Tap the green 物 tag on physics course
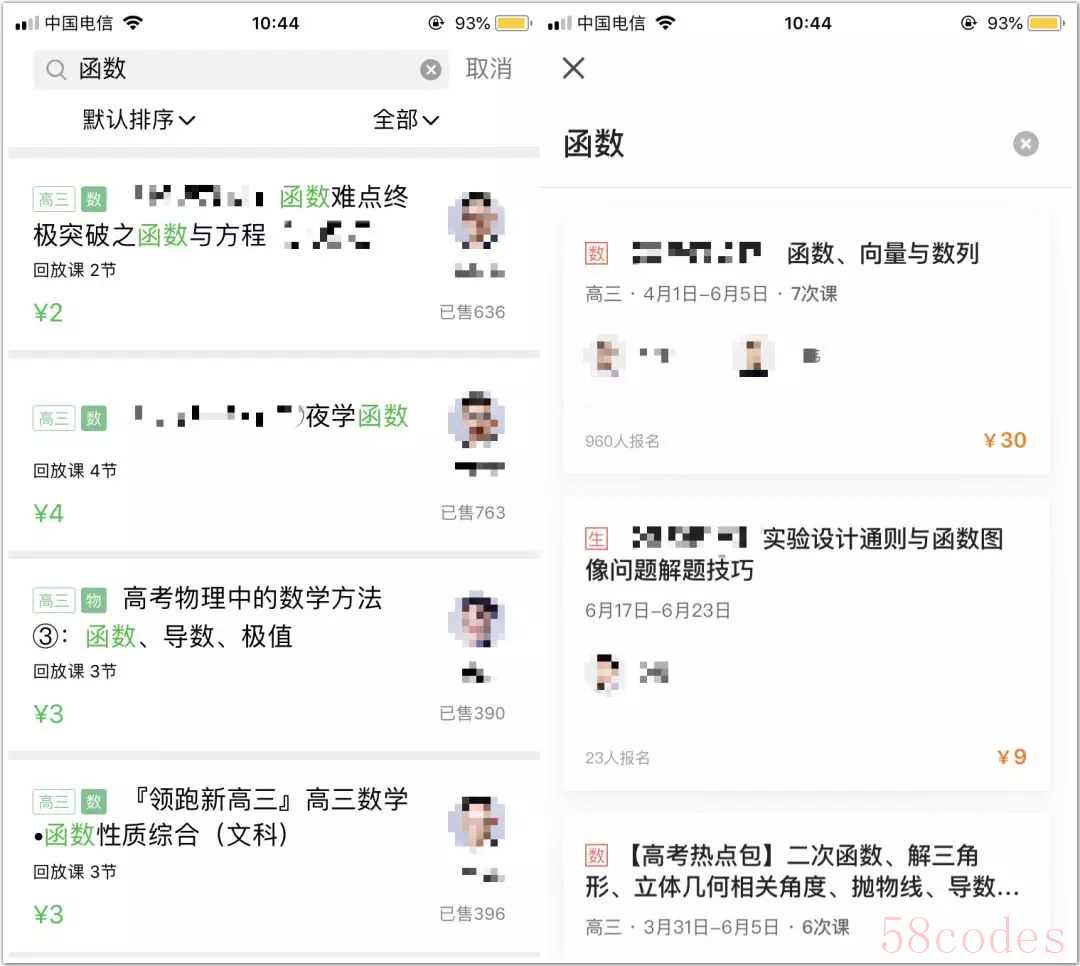 coord(94,600)
